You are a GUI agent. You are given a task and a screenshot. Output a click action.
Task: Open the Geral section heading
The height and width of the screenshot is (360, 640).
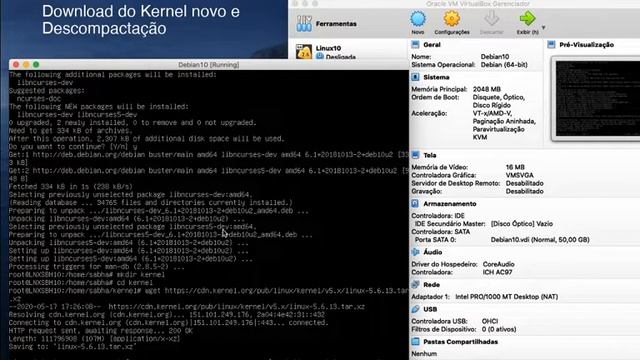(432, 45)
